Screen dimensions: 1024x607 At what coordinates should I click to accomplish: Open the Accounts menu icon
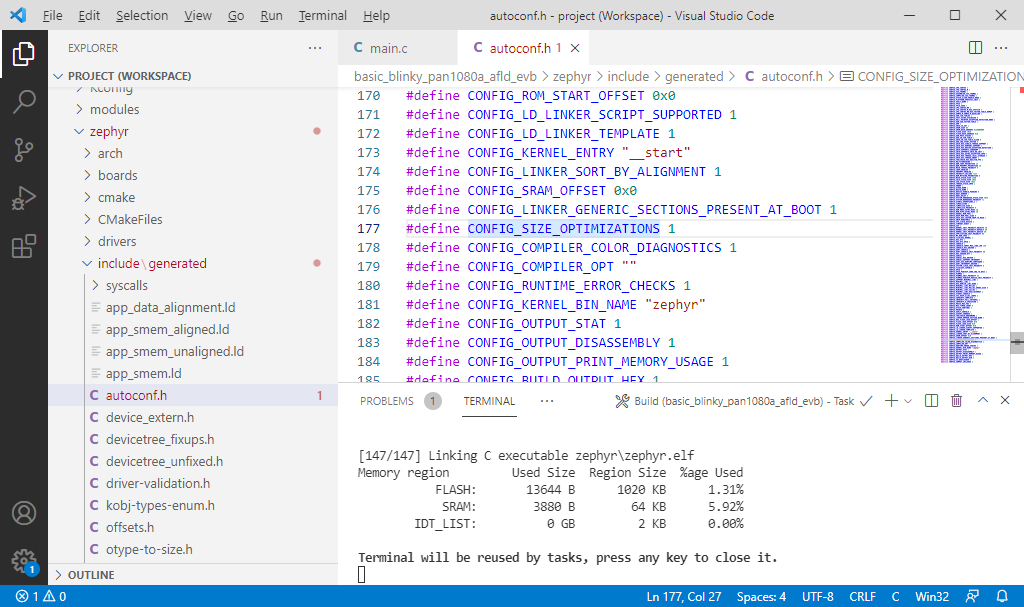[x=24, y=514]
